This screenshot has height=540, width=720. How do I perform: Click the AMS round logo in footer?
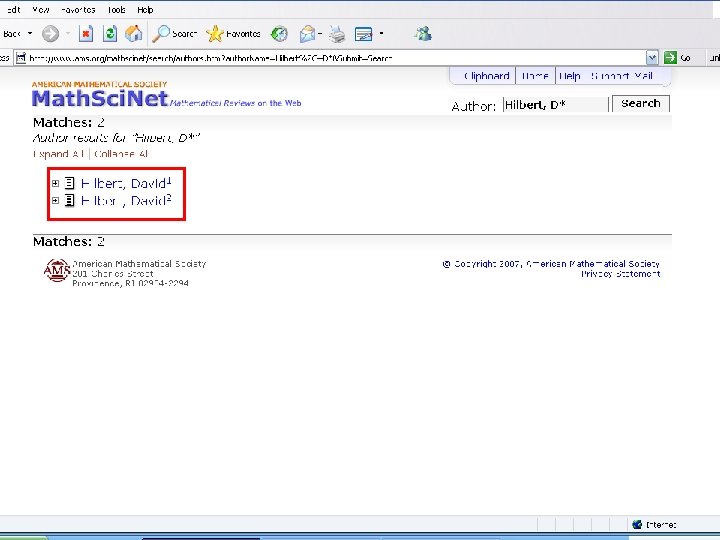point(57,270)
